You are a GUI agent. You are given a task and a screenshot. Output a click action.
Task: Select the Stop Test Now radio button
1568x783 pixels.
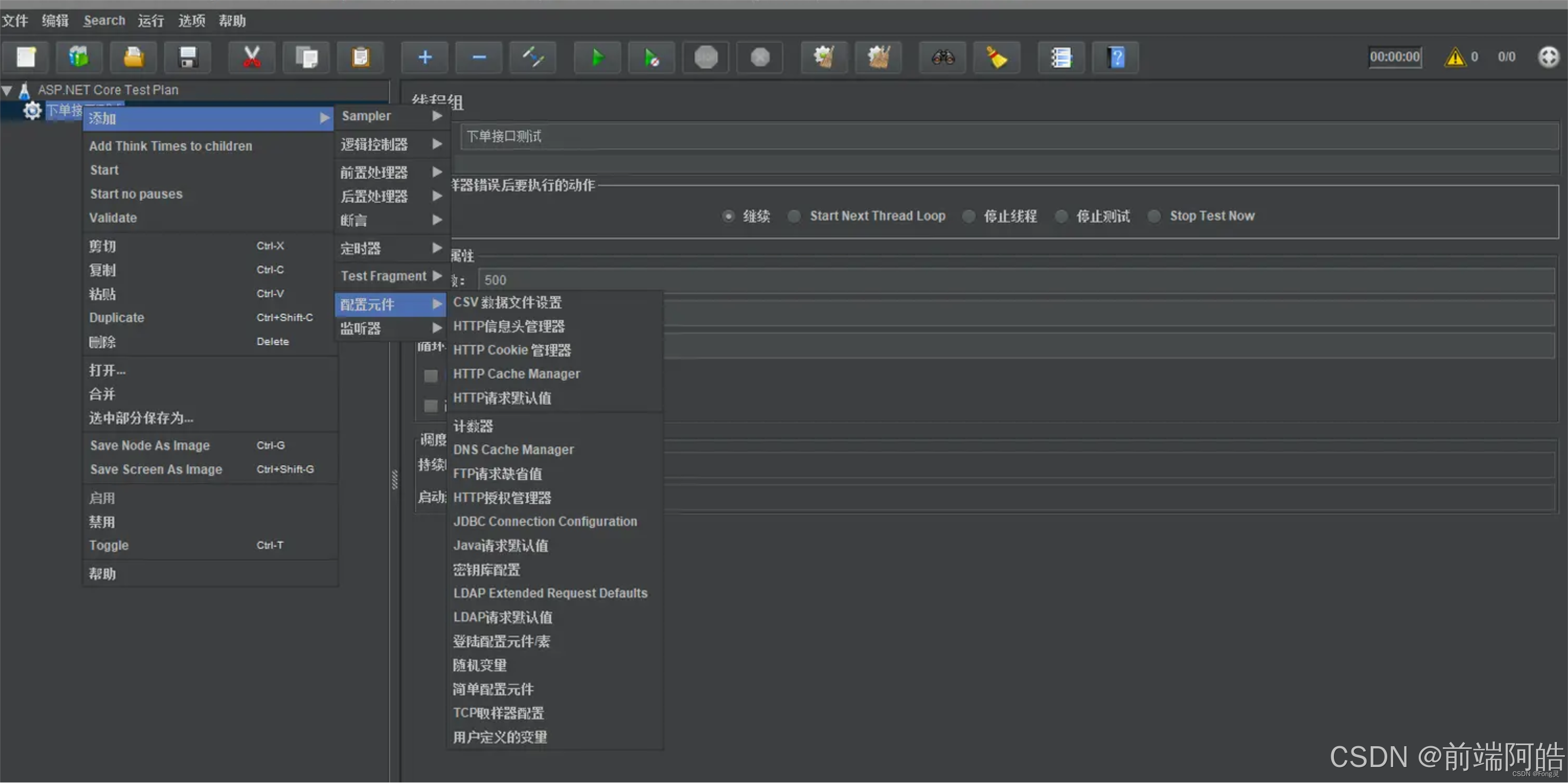tap(1154, 216)
